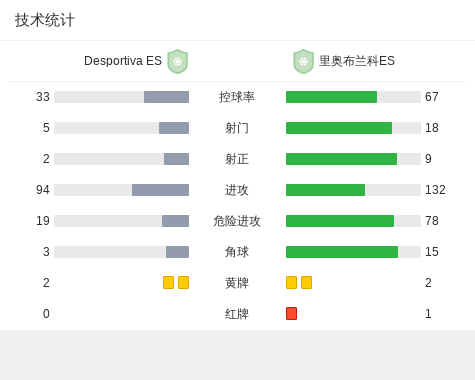Click the green 射正 bar showing 9
The height and width of the screenshot is (380, 475).
341,159
